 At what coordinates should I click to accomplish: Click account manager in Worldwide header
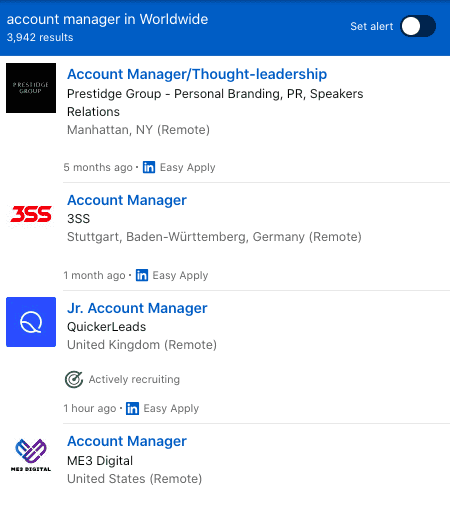pos(107,19)
